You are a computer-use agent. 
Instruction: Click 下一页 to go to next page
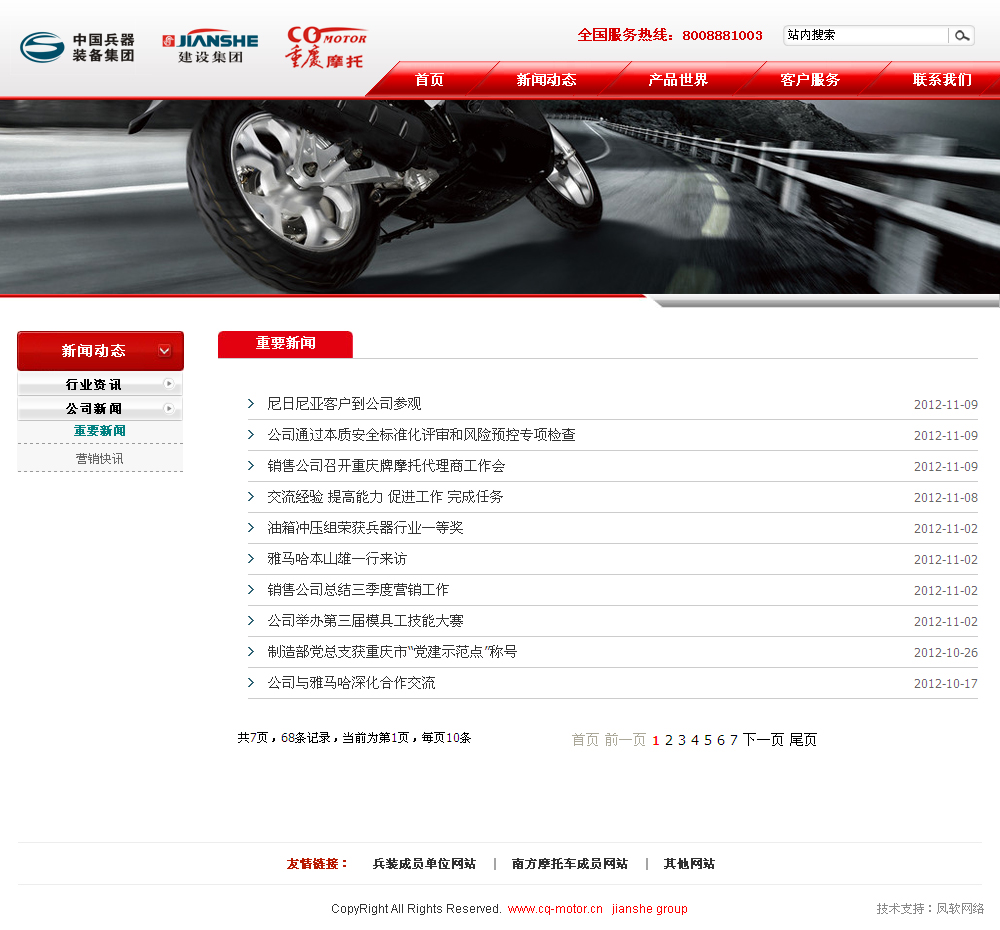(x=763, y=740)
